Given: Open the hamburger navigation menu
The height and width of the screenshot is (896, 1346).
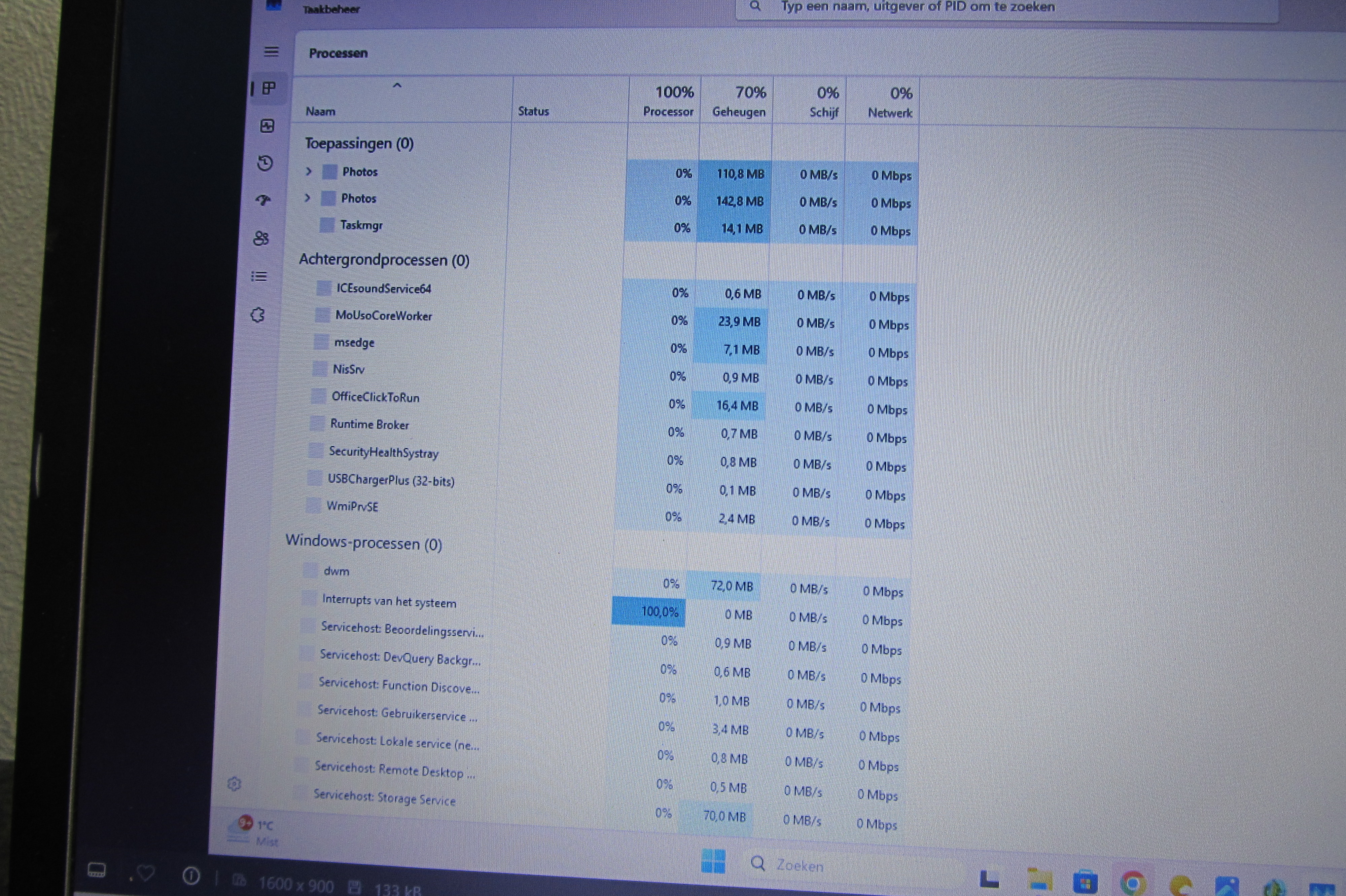Looking at the screenshot, I should click(271, 51).
